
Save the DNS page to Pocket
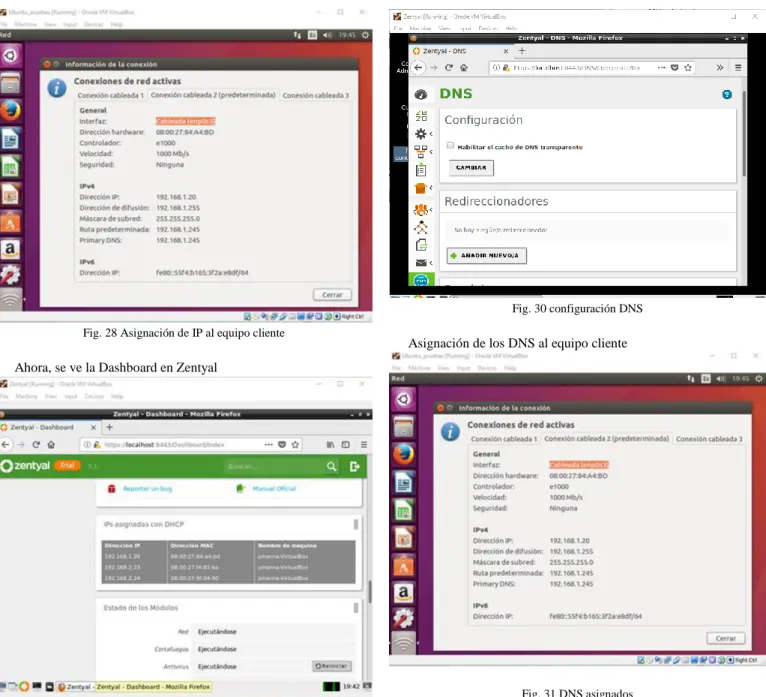click(x=675, y=67)
